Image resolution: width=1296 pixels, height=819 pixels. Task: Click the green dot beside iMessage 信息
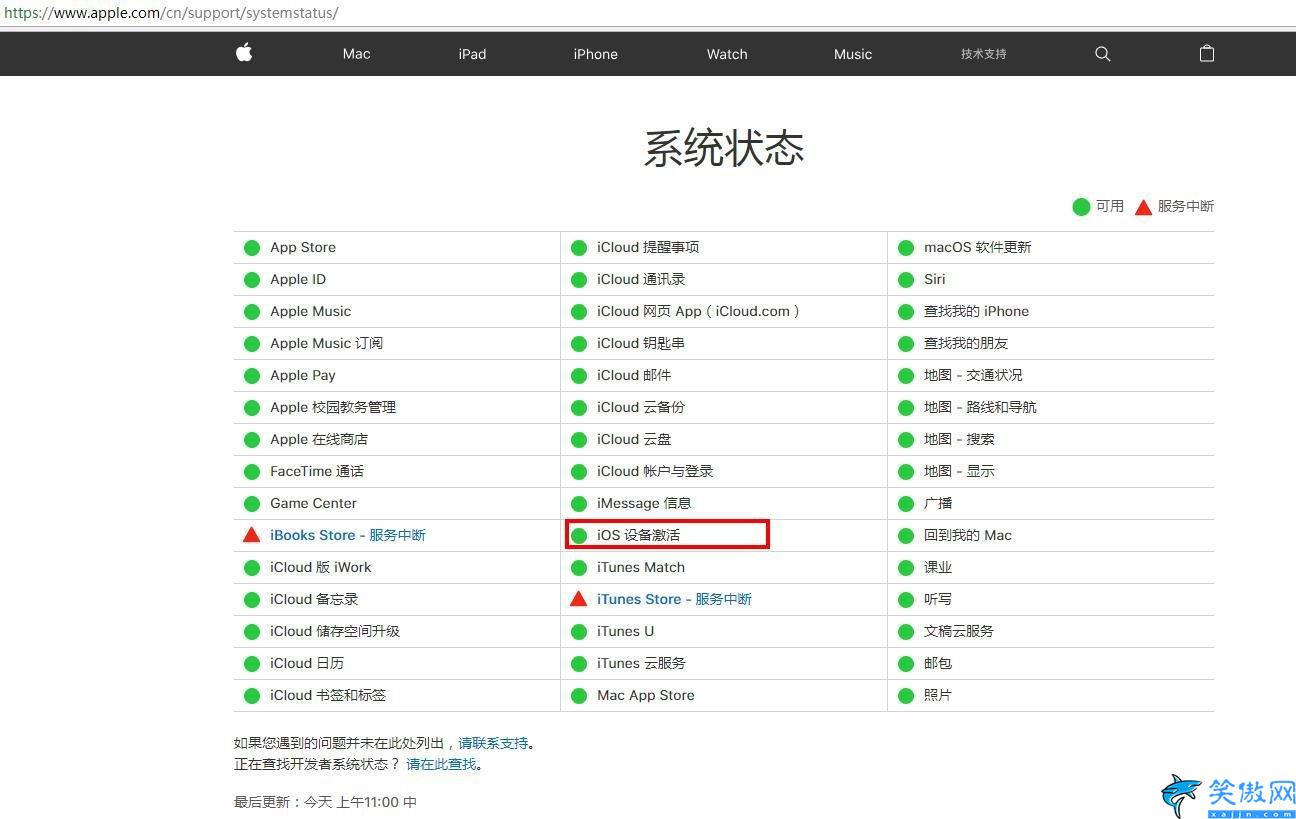pos(578,503)
